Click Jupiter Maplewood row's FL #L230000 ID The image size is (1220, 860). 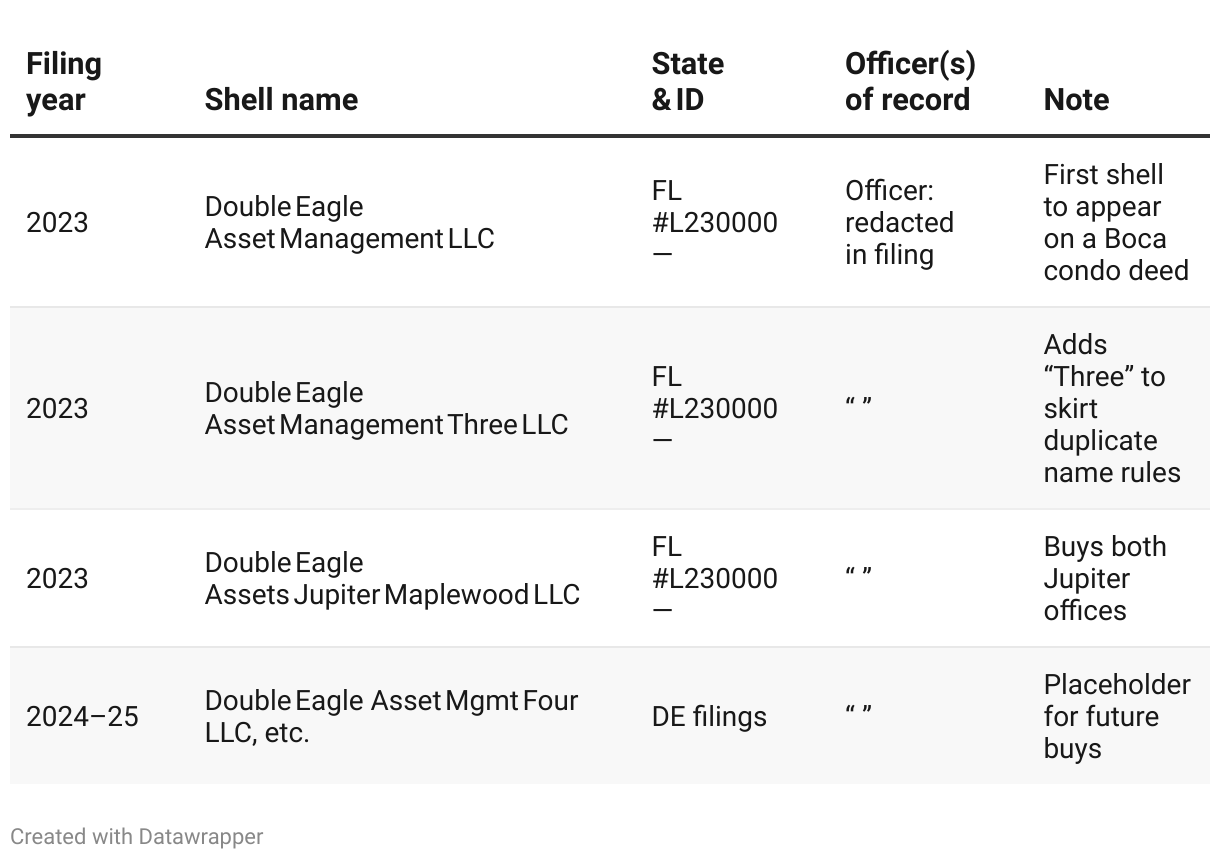[x=714, y=579]
